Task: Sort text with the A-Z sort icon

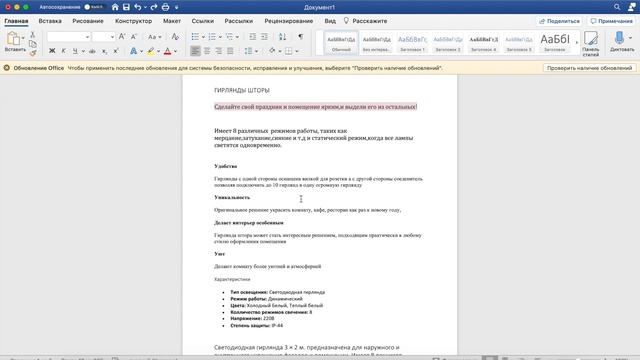Action: point(282,37)
